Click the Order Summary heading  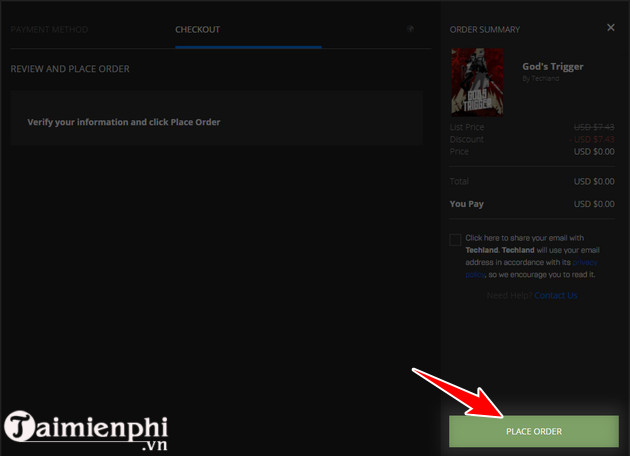(x=485, y=30)
